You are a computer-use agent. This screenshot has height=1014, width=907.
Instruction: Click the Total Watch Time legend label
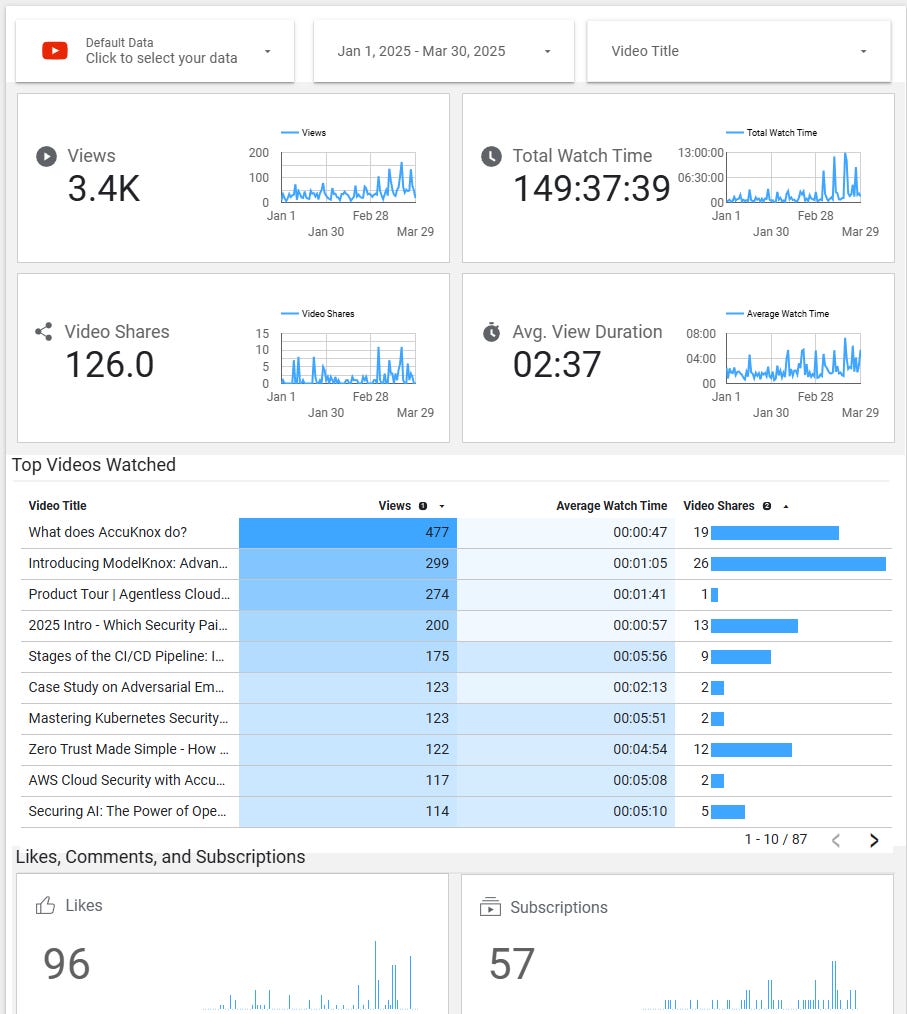click(782, 133)
